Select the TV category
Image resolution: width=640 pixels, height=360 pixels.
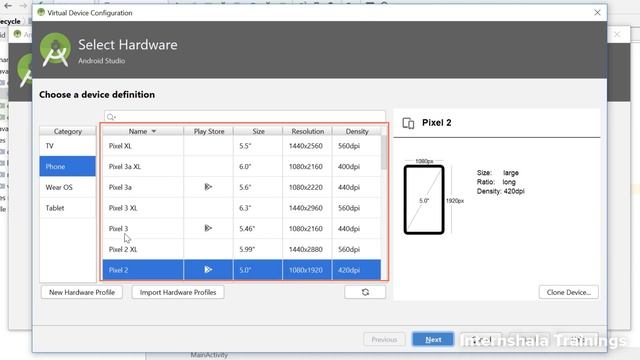[68, 146]
